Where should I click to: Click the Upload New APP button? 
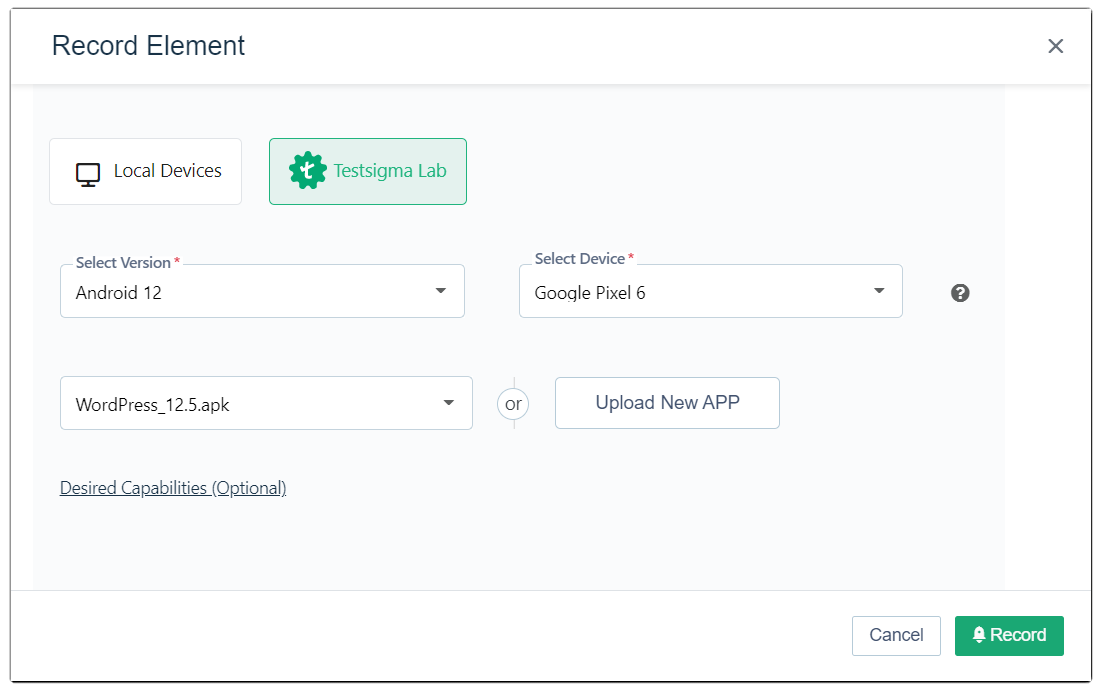(667, 403)
